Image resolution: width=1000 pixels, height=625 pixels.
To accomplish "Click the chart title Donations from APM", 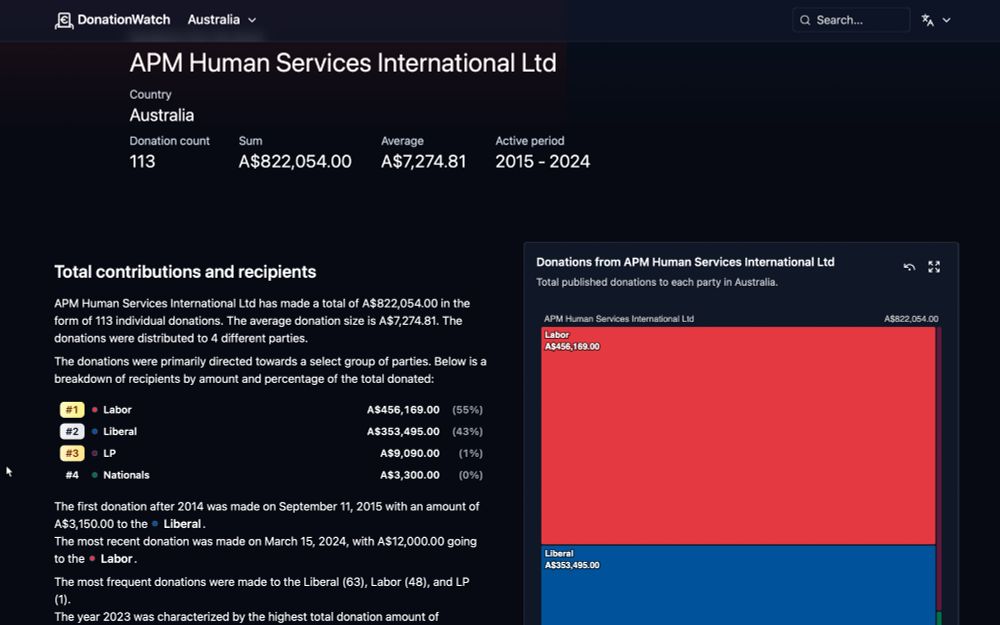I will [x=685, y=262].
